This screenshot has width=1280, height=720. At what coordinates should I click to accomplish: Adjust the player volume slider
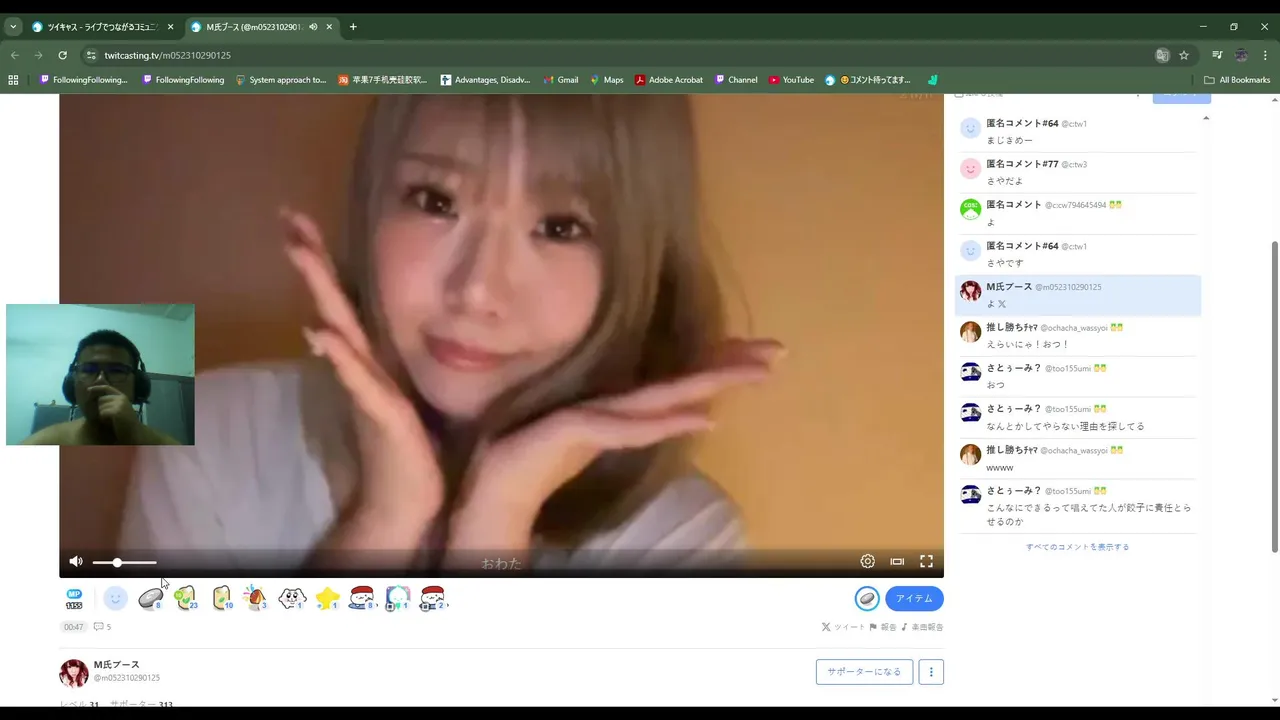pyautogui.click(x=124, y=563)
